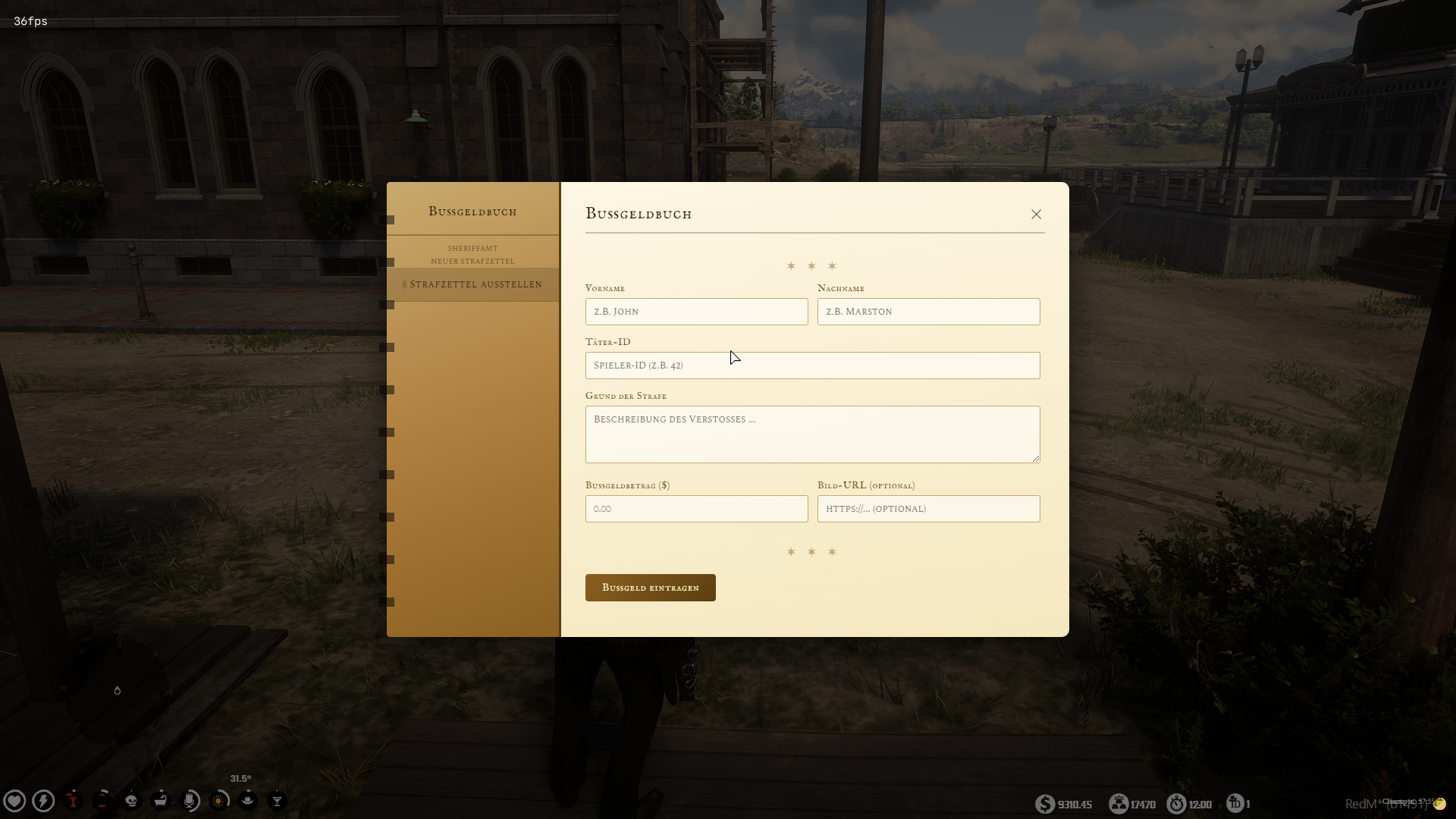Click the red bottle thirst icon

pos(102,801)
